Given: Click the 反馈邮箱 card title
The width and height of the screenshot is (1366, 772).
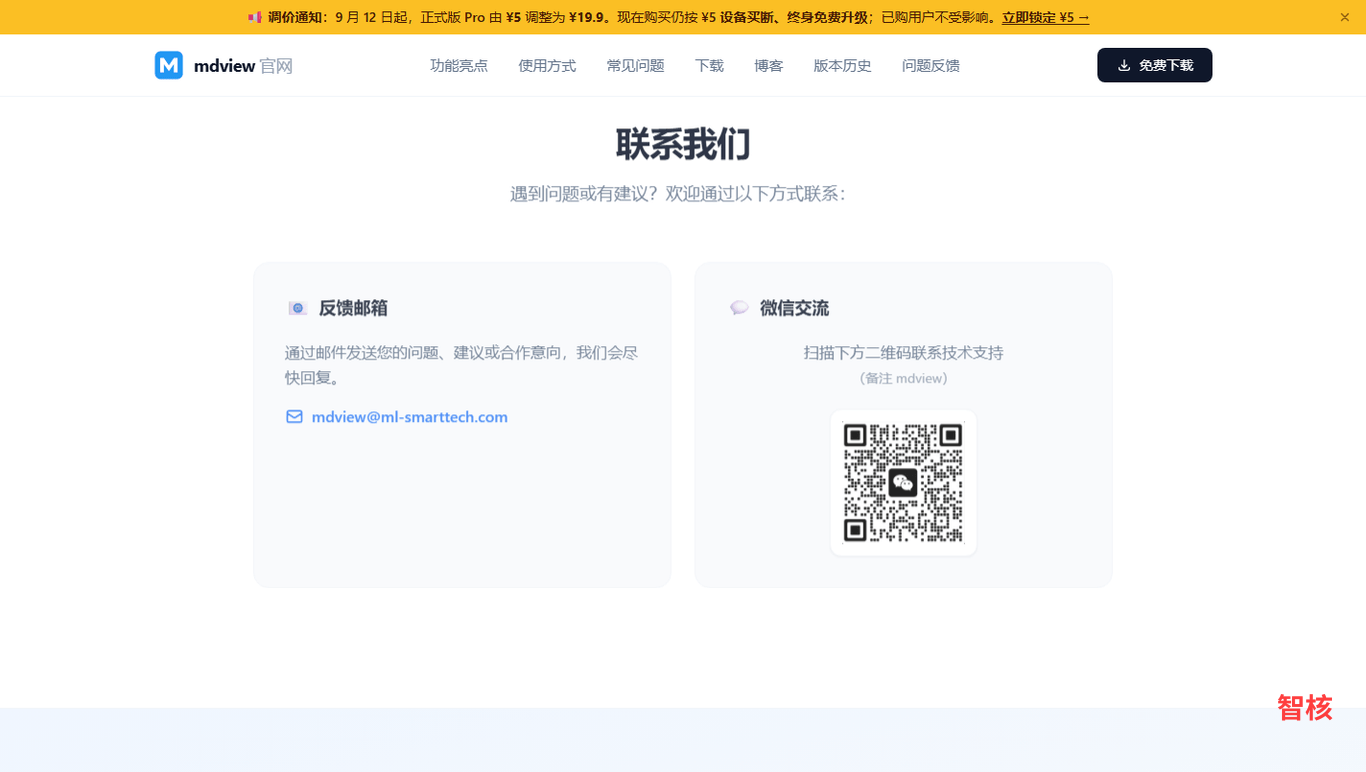Looking at the screenshot, I should [353, 308].
